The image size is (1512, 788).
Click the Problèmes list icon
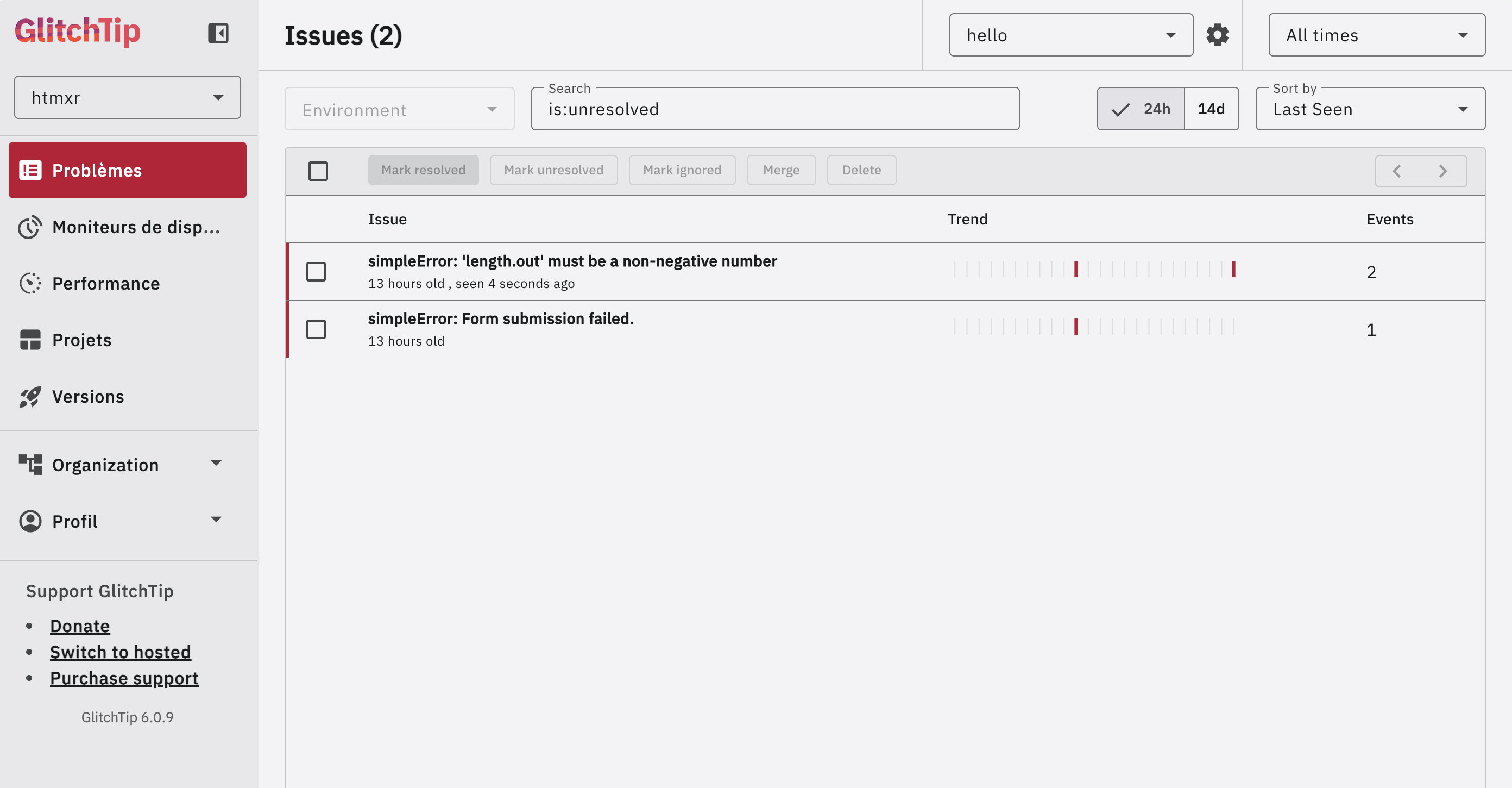30,170
